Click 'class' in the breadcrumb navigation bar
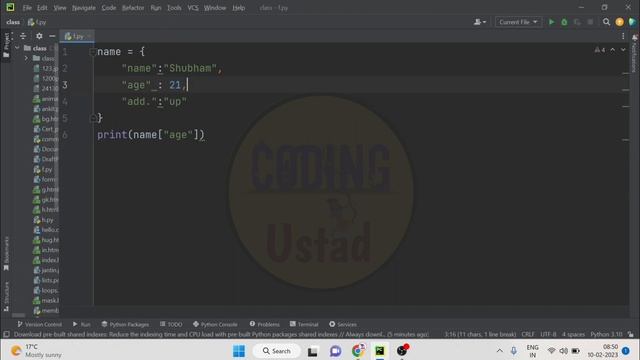 pos(13,22)
